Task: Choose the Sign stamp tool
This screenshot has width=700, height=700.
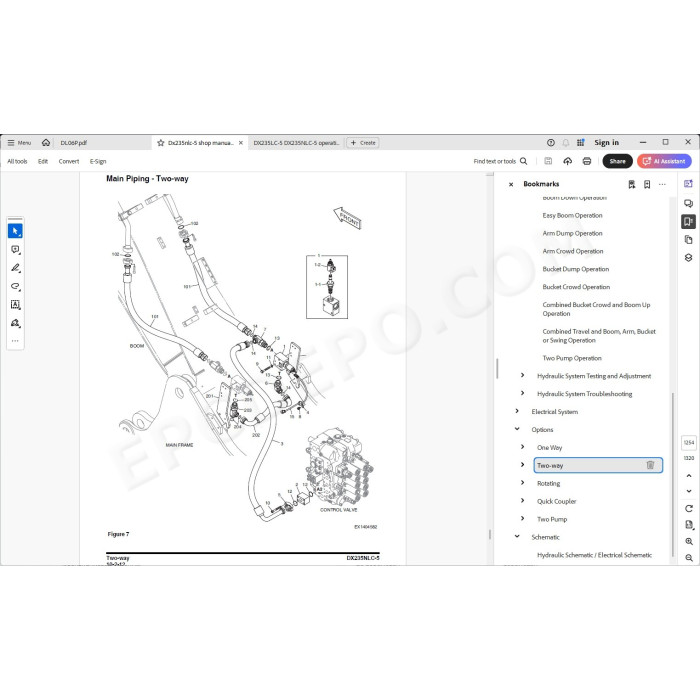Action: [x=15, y=323]
